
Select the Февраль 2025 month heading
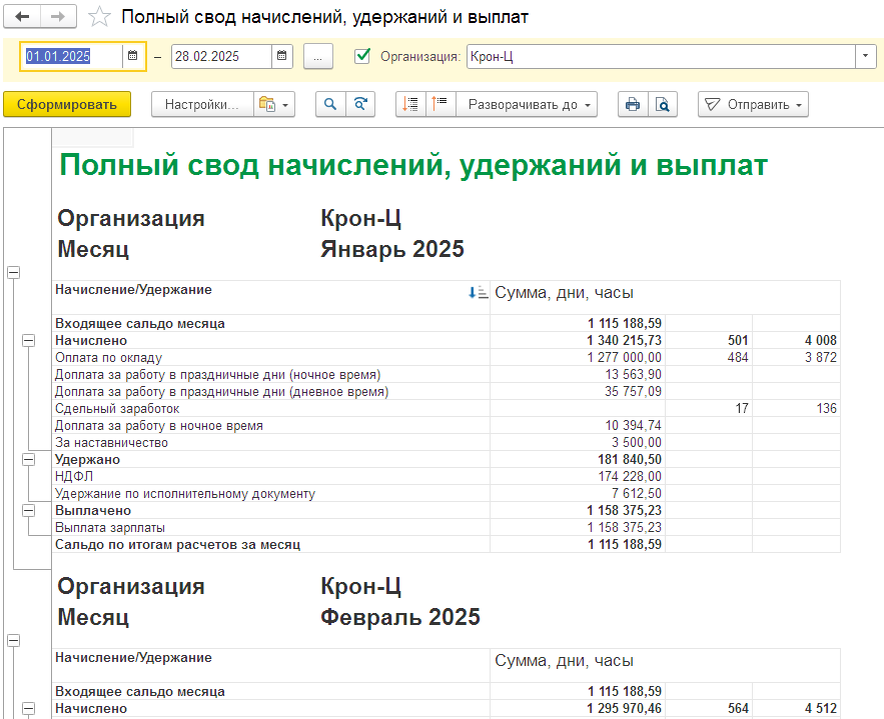point(400,617)
